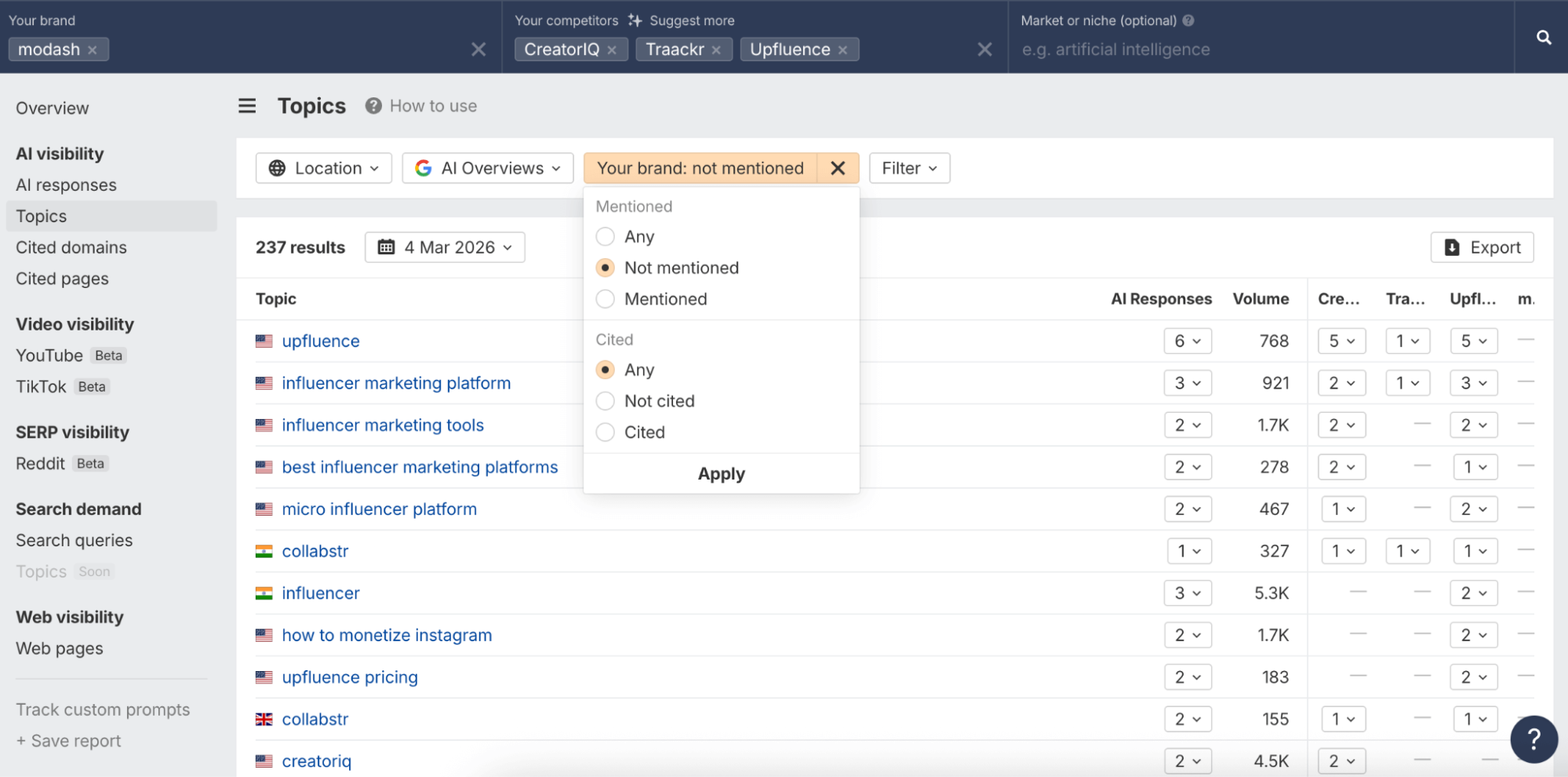
Task: Remove the modash brand tag
Action: (93, 49)
